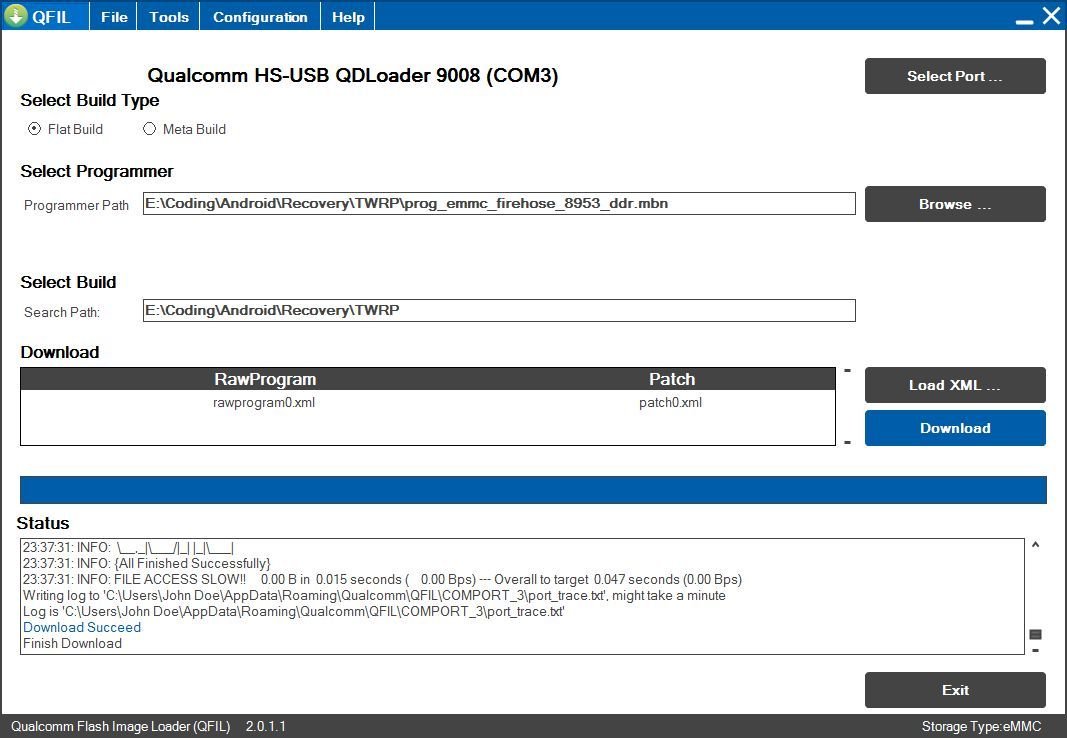
Task: Open the File menu
Action: (114, 16)
